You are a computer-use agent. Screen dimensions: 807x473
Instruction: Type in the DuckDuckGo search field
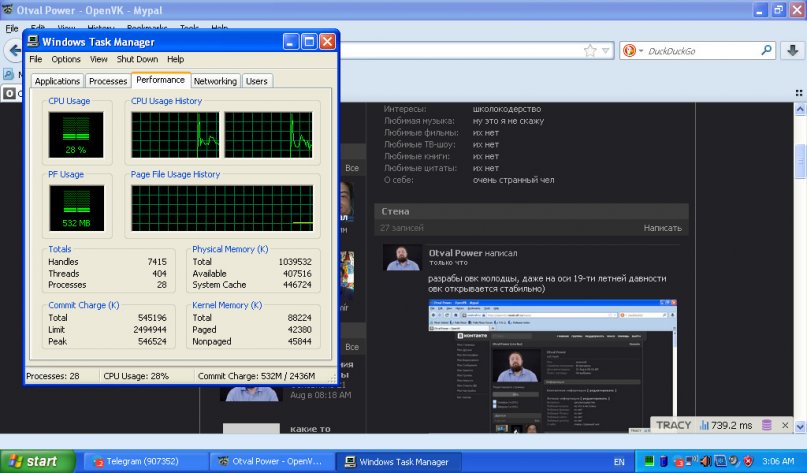coord(700,50)
